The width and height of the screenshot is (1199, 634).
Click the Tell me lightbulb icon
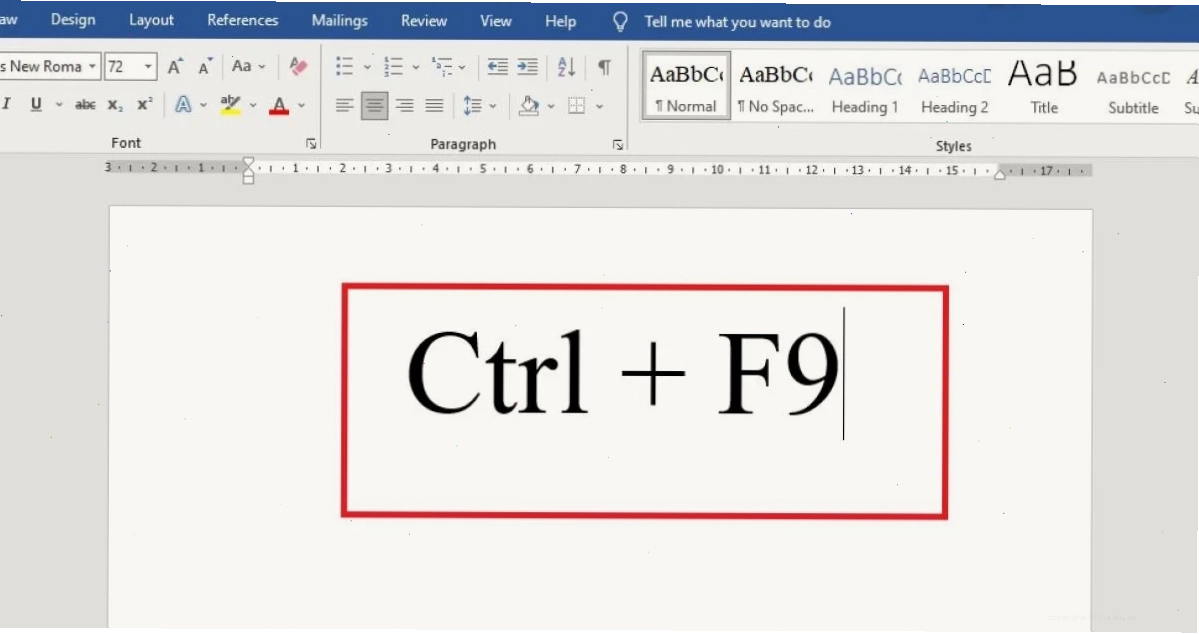click(620, 22)
